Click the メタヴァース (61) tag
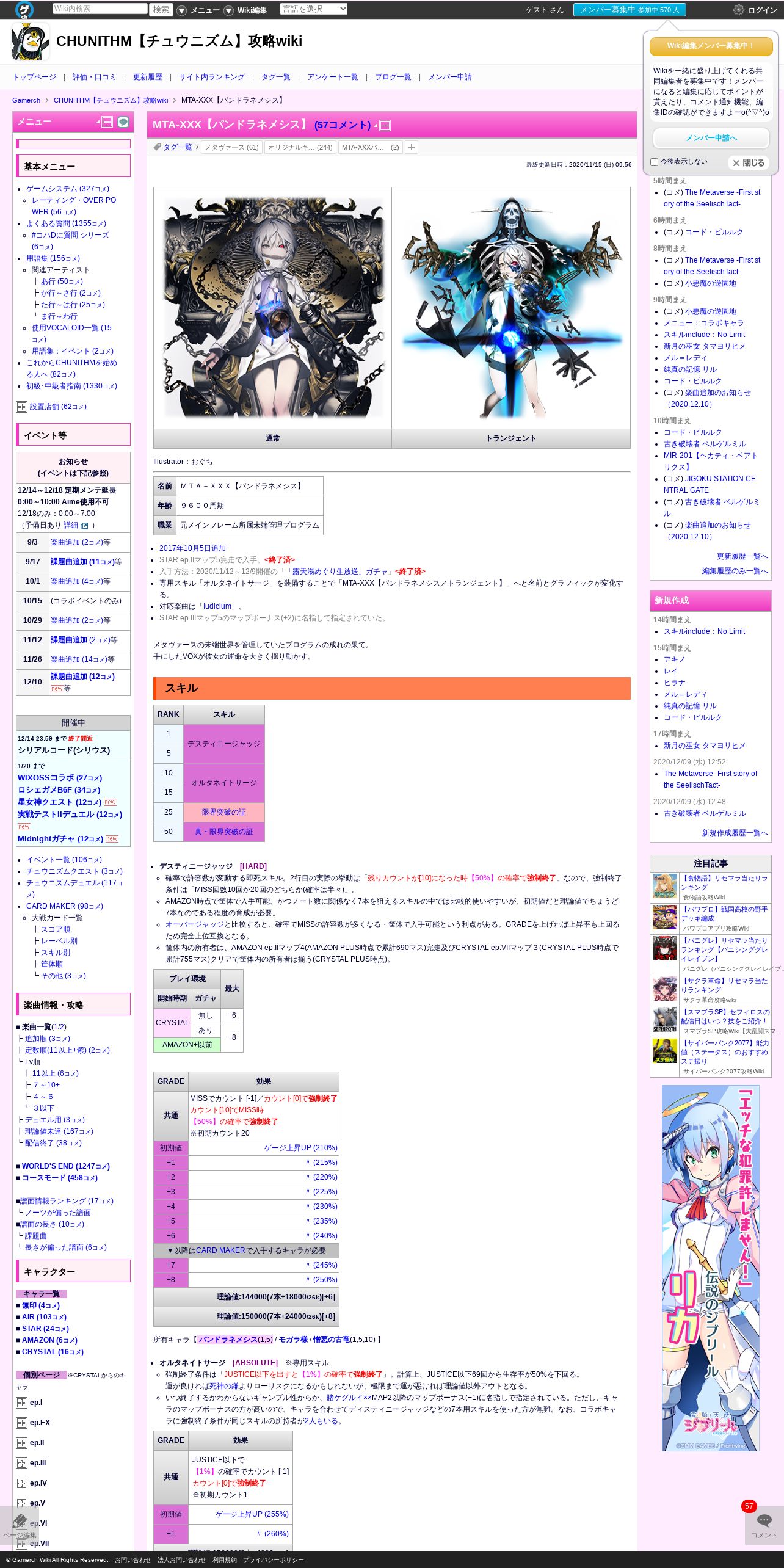Image resolution: width=784 pixels, height=1568 pixels. pos(231,147)
